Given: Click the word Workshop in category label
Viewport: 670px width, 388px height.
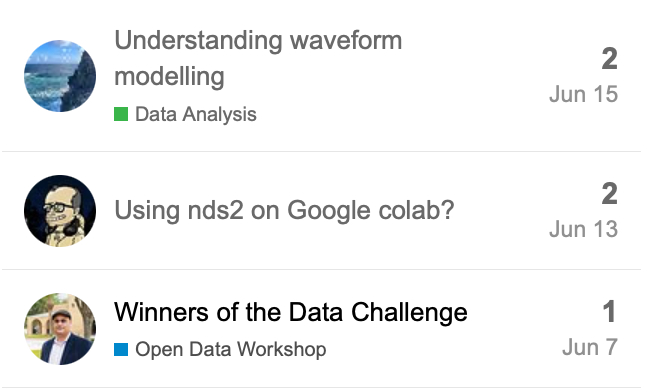Looking at the screenshot, I should pos(282,349).
